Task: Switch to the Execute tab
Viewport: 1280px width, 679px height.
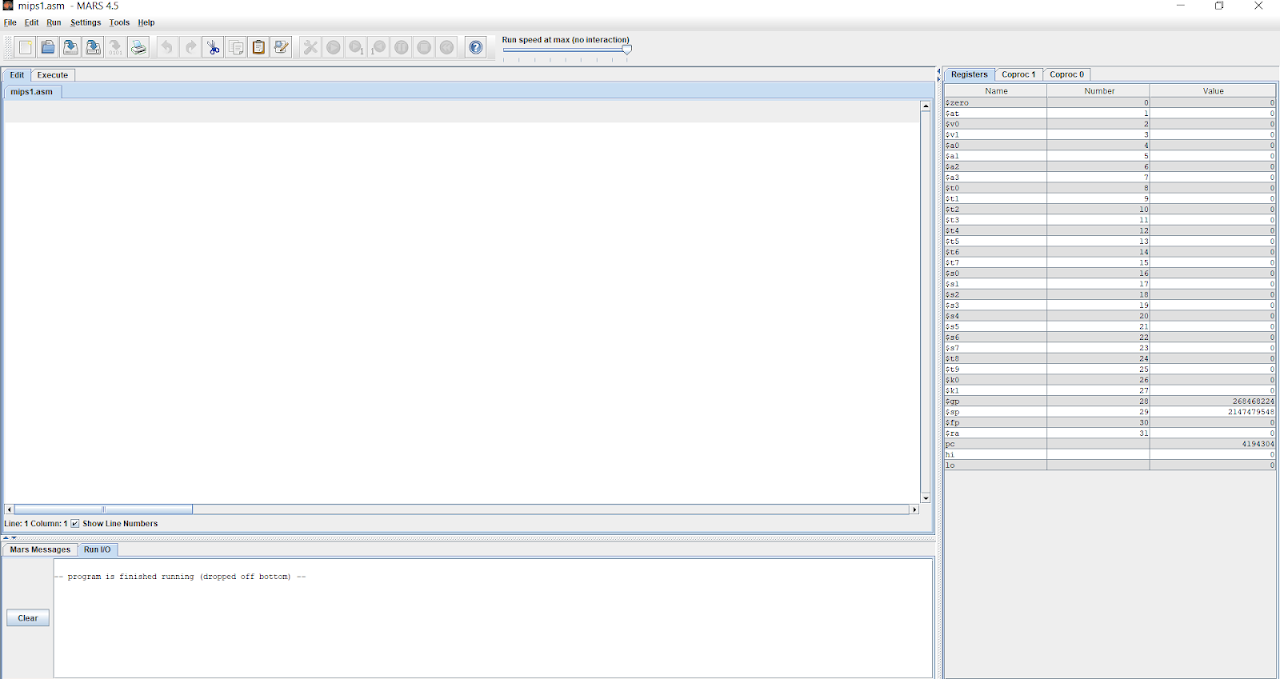Action: point(53,75)
